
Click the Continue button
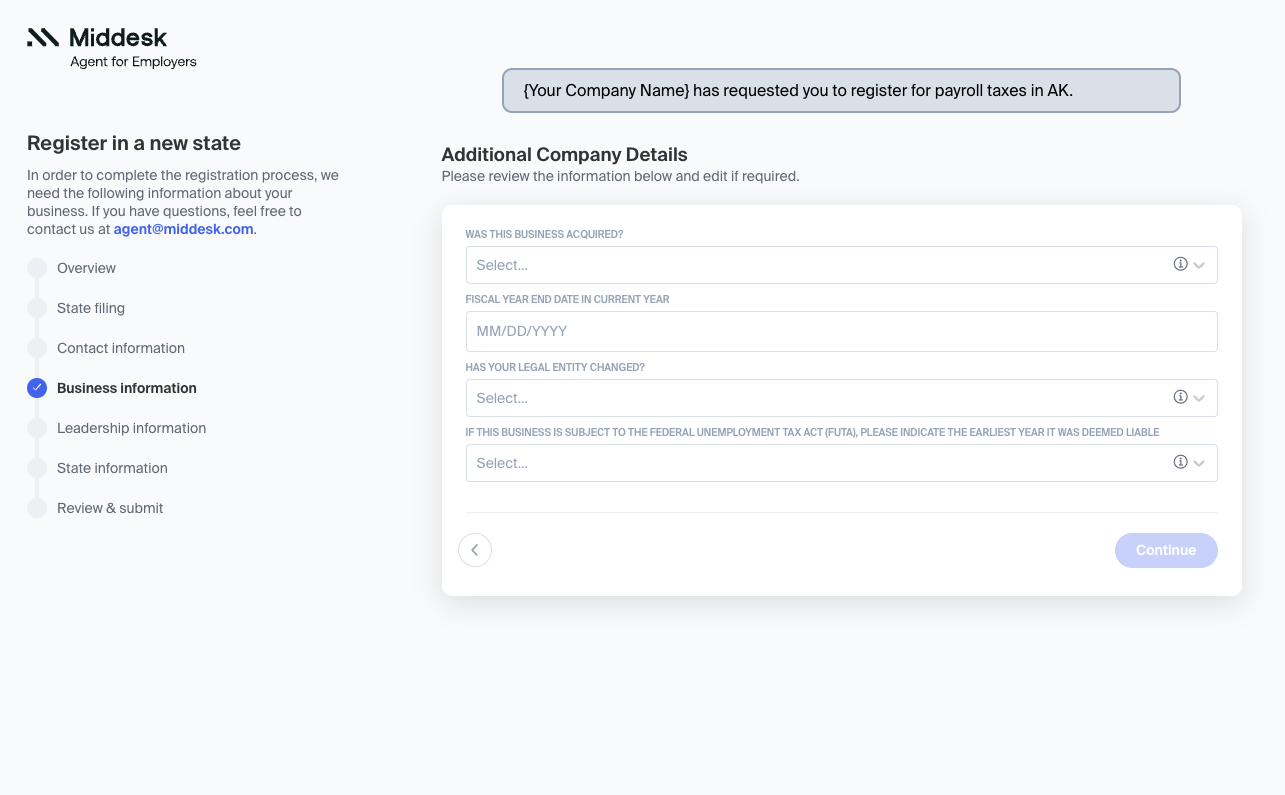pyautogui.click(x=1166, y=550)
